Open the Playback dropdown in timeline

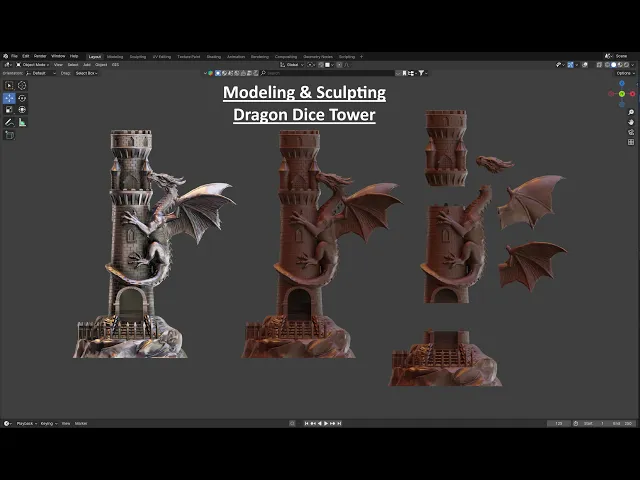(27, 423)
